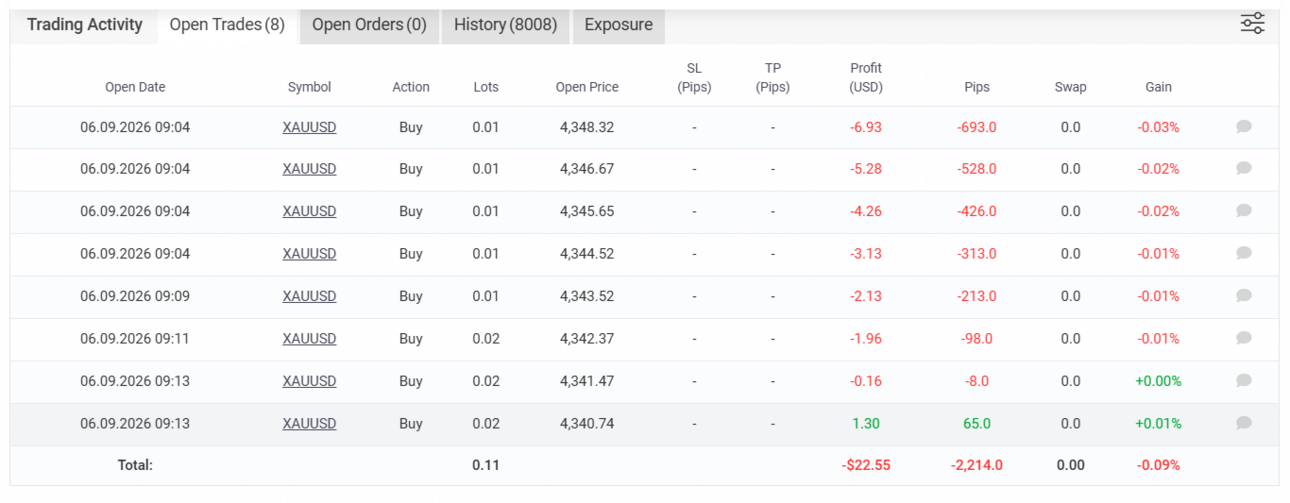Open XAUUSD link in the 4,340.74 row
This screenshot has height=503, width=1290.
[309, 423]
